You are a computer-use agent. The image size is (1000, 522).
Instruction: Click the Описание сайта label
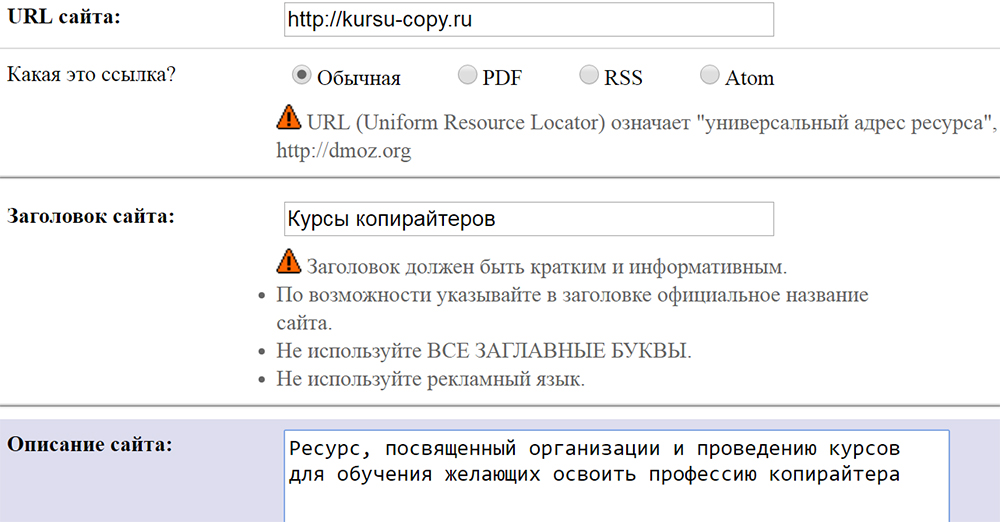click(x=89, y=443)
